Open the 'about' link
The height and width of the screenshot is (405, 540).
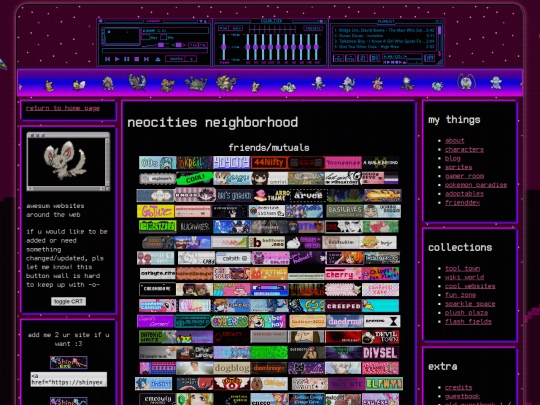(x=455, y=141)
